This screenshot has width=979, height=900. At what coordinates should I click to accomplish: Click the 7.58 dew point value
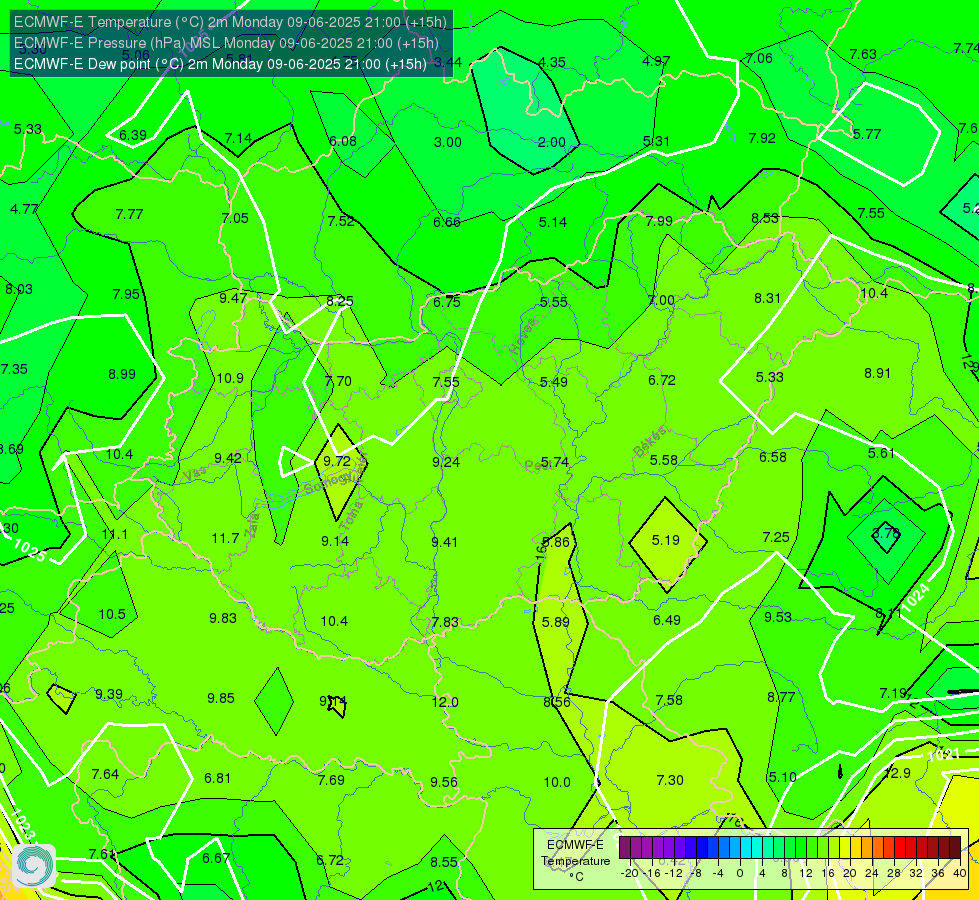[x=669, y=700]
